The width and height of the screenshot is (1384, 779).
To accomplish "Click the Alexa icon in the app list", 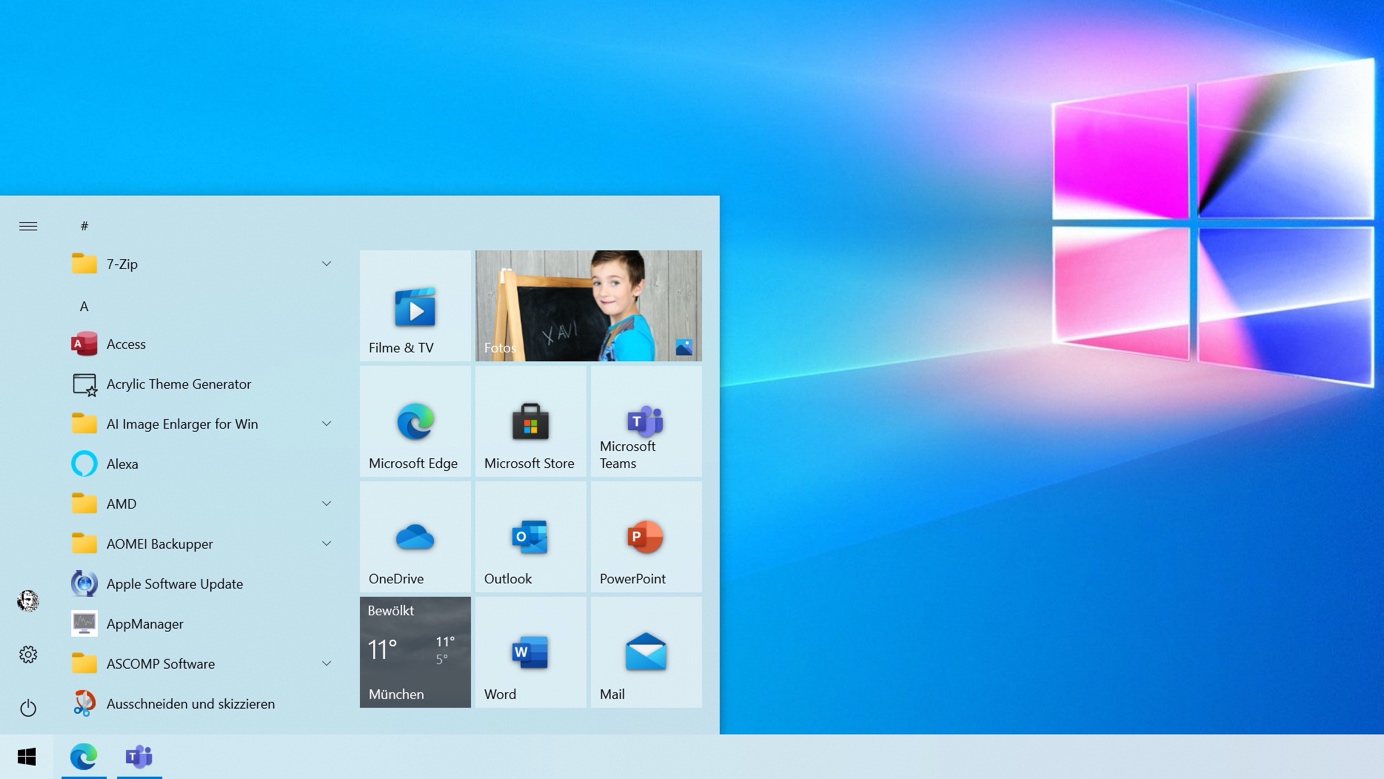I will tap(84, 464).
